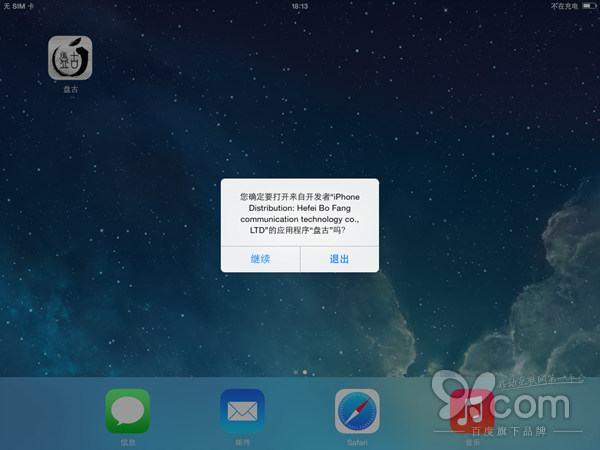Open the Music app in the dock
The height and width of the screenshot is (450, 600).
pyautogui.click(x=472, y=411)
